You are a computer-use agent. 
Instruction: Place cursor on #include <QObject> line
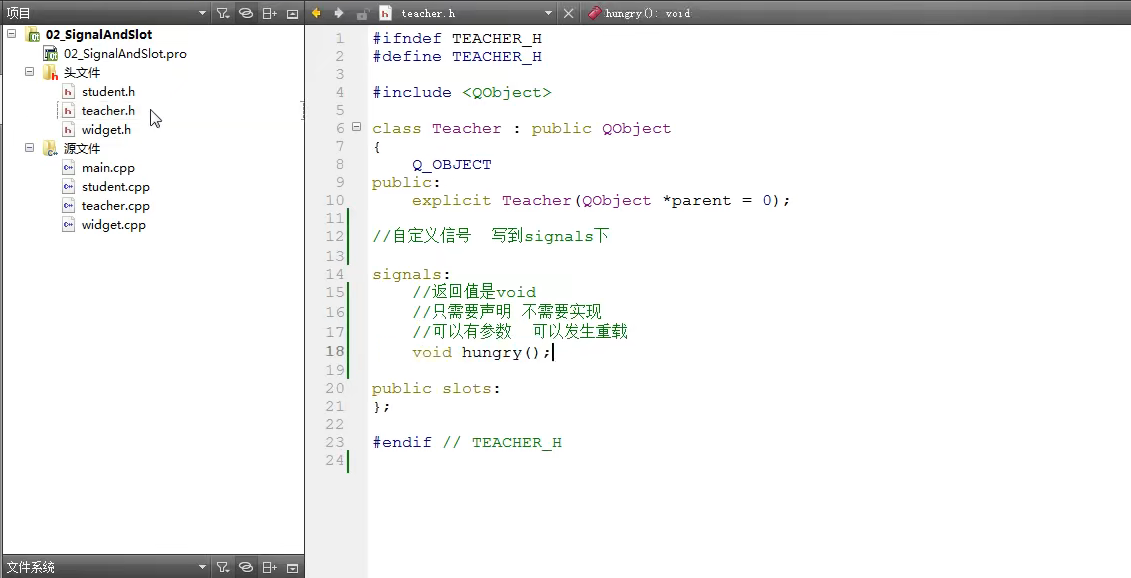462,92
